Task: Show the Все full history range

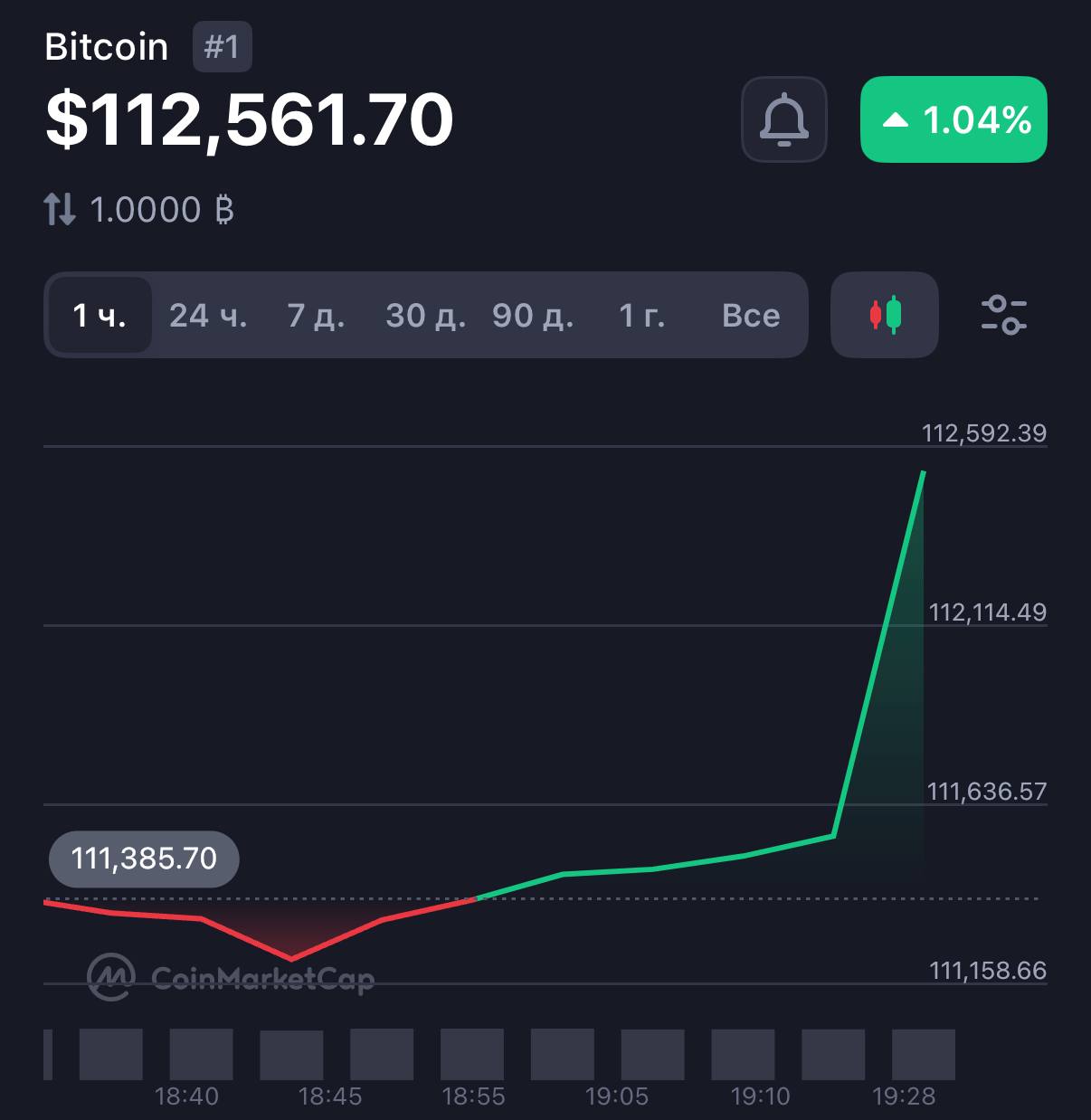Action: click(751, 315)
